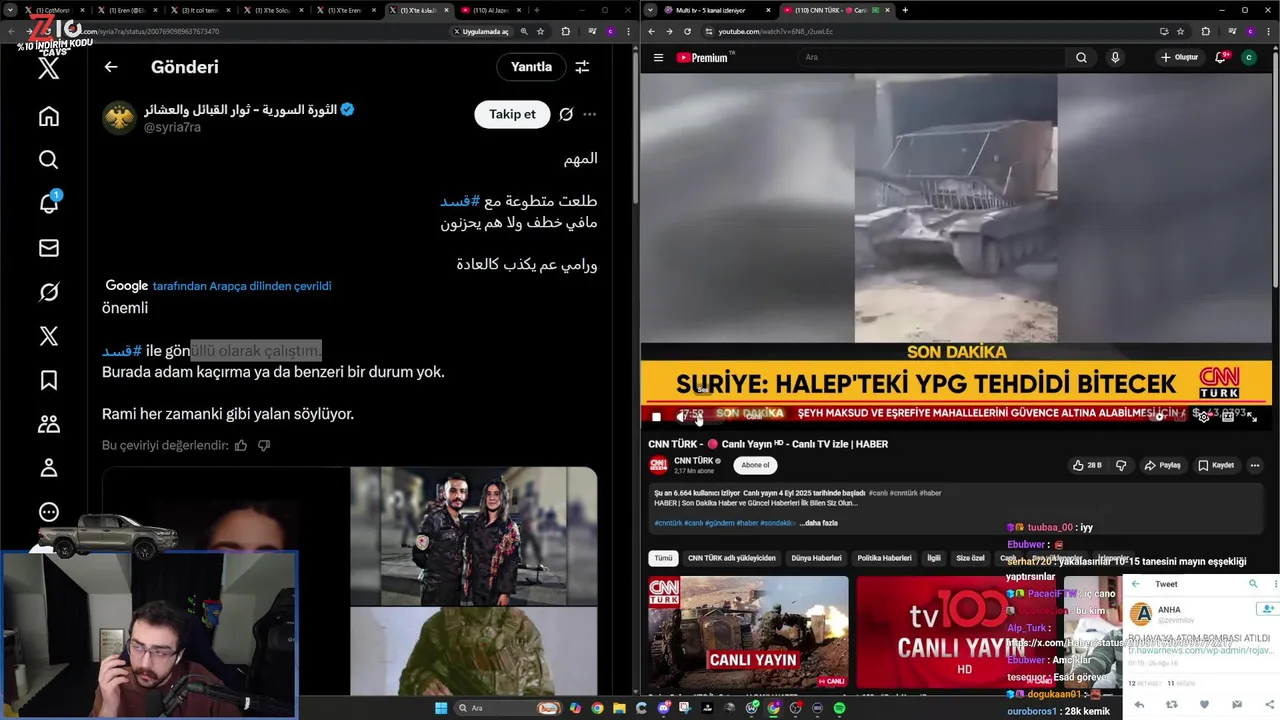Select the 'Politika Haberleri' chip

[884, 558]
